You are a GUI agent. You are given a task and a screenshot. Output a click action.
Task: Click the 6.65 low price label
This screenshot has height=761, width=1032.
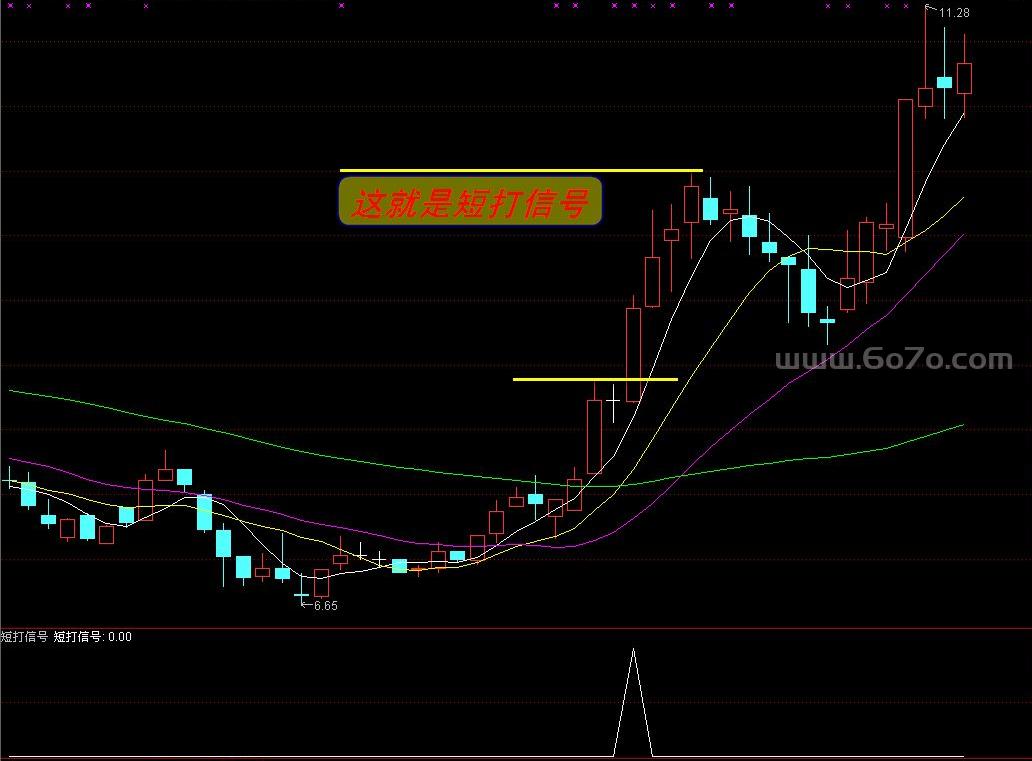(325, 605)
